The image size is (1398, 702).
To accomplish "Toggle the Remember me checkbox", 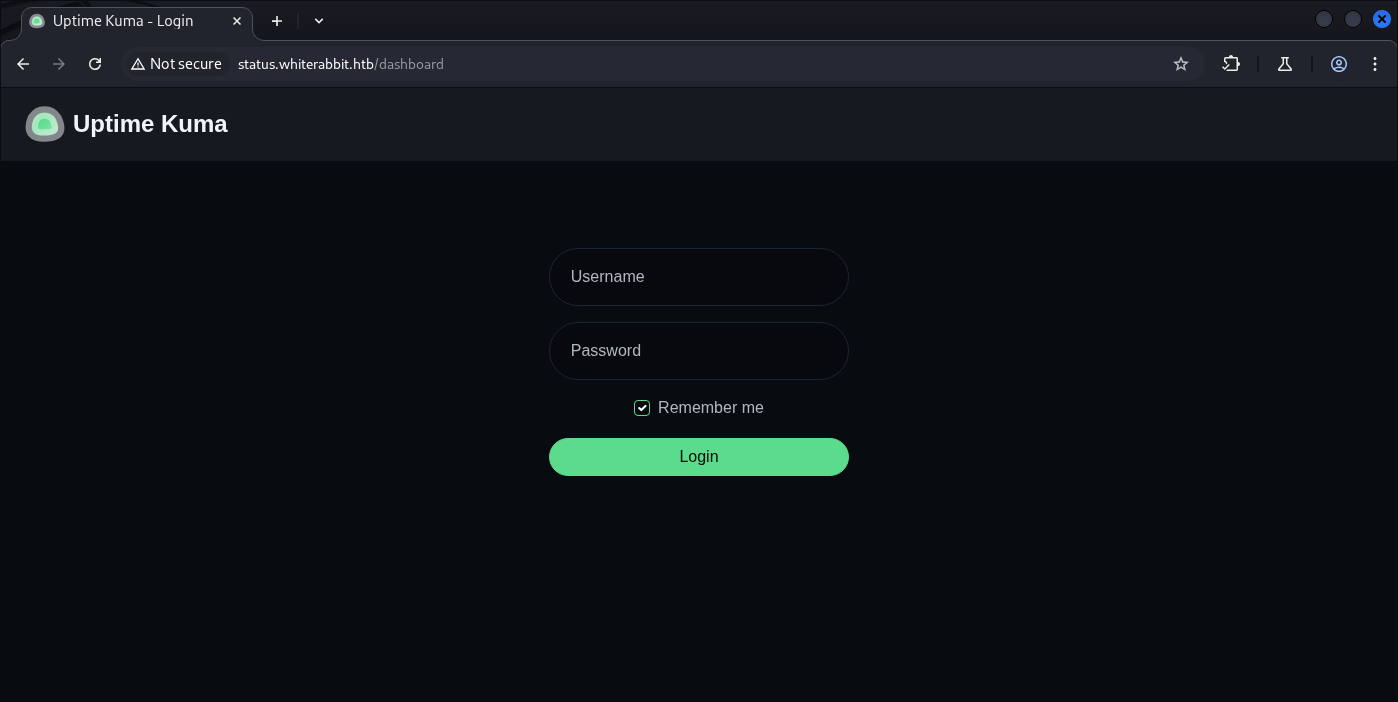I will 642,408.
